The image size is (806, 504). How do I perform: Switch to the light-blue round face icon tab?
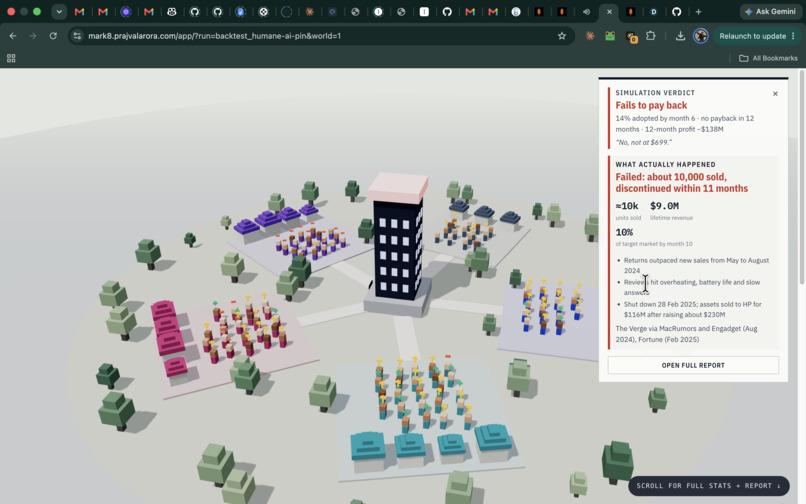[x=516, y=12]
